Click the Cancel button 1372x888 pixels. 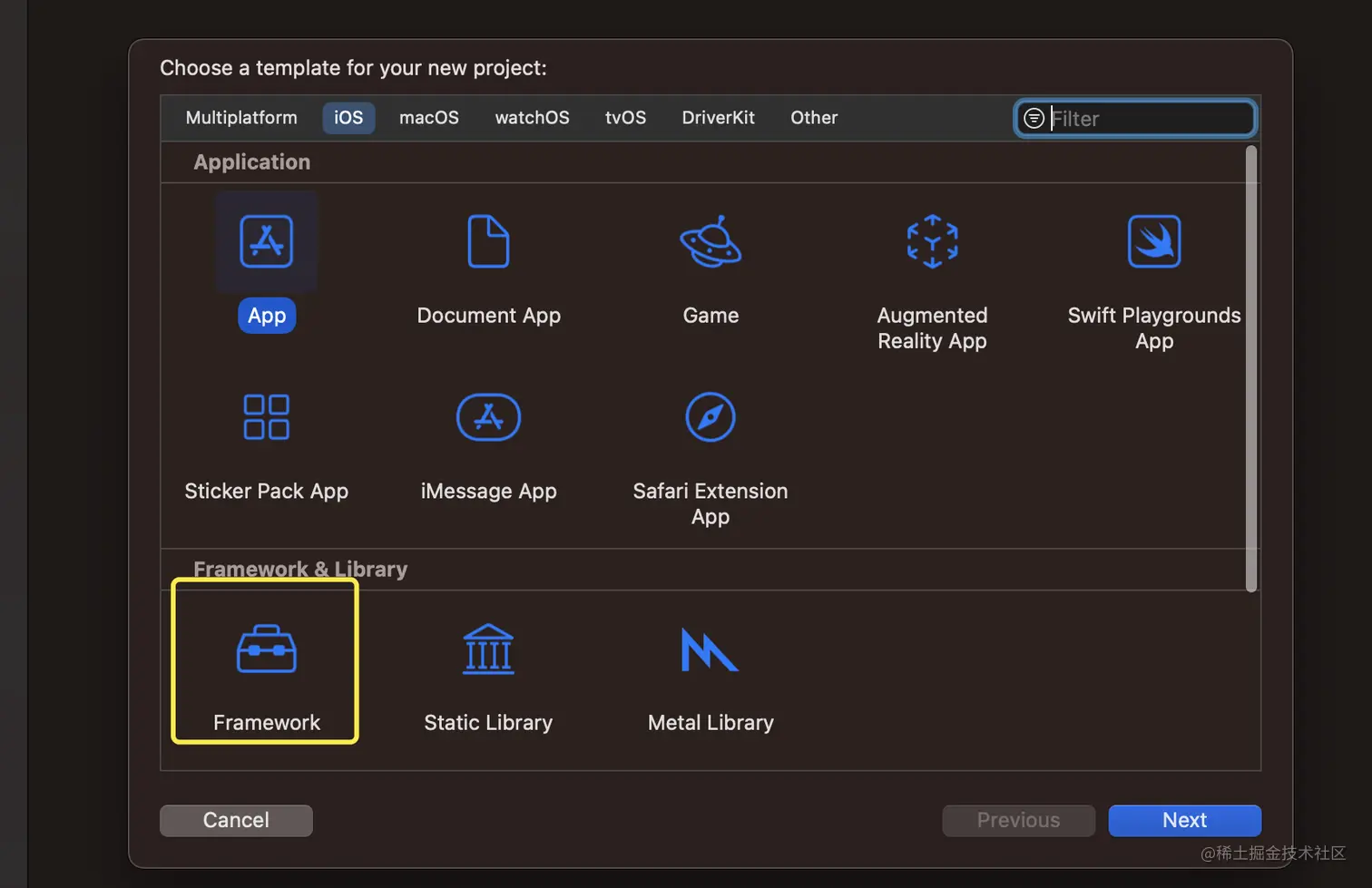[236, 820]
